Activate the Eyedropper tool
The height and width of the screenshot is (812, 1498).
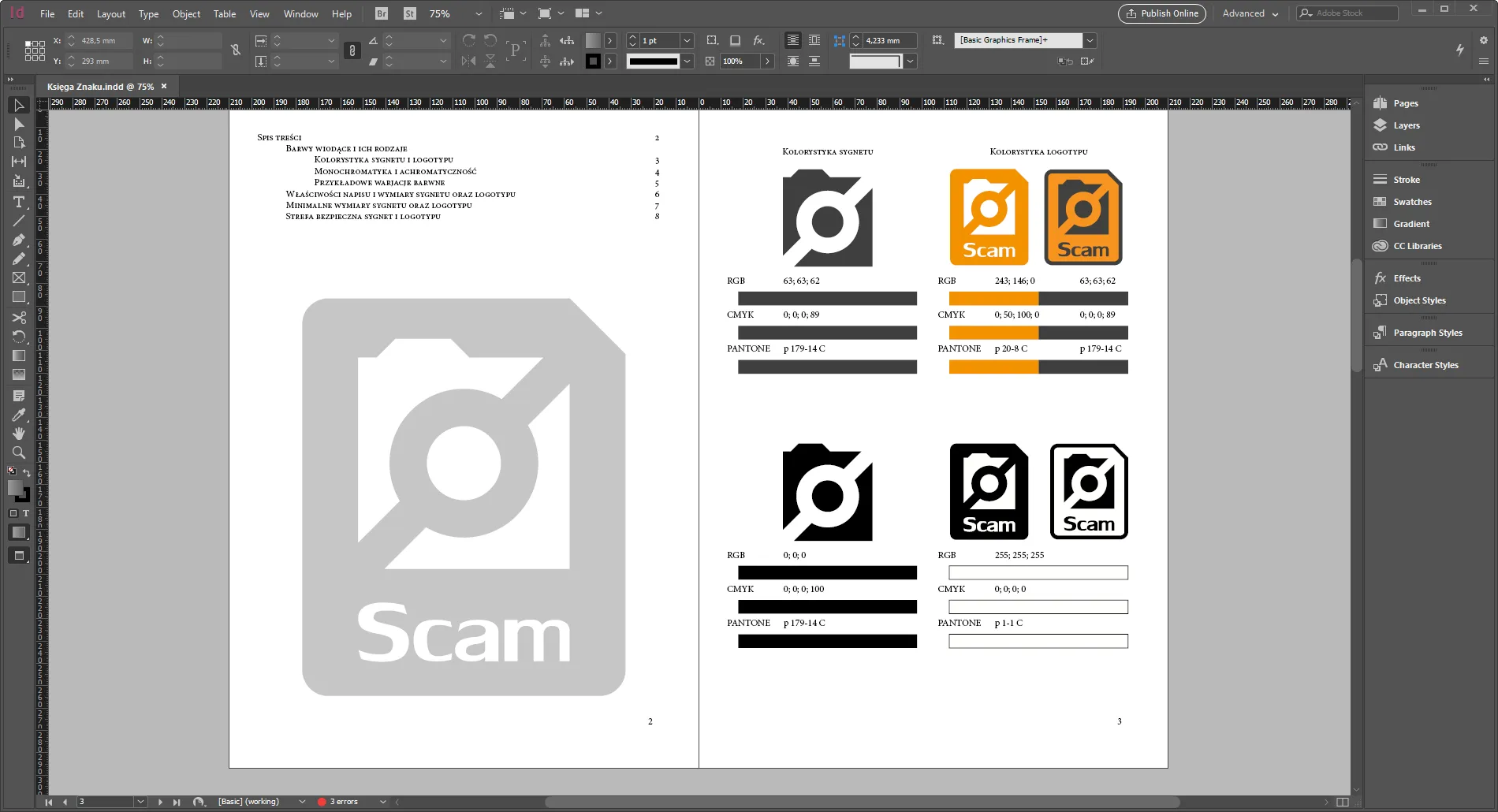[x=19, y=415]
